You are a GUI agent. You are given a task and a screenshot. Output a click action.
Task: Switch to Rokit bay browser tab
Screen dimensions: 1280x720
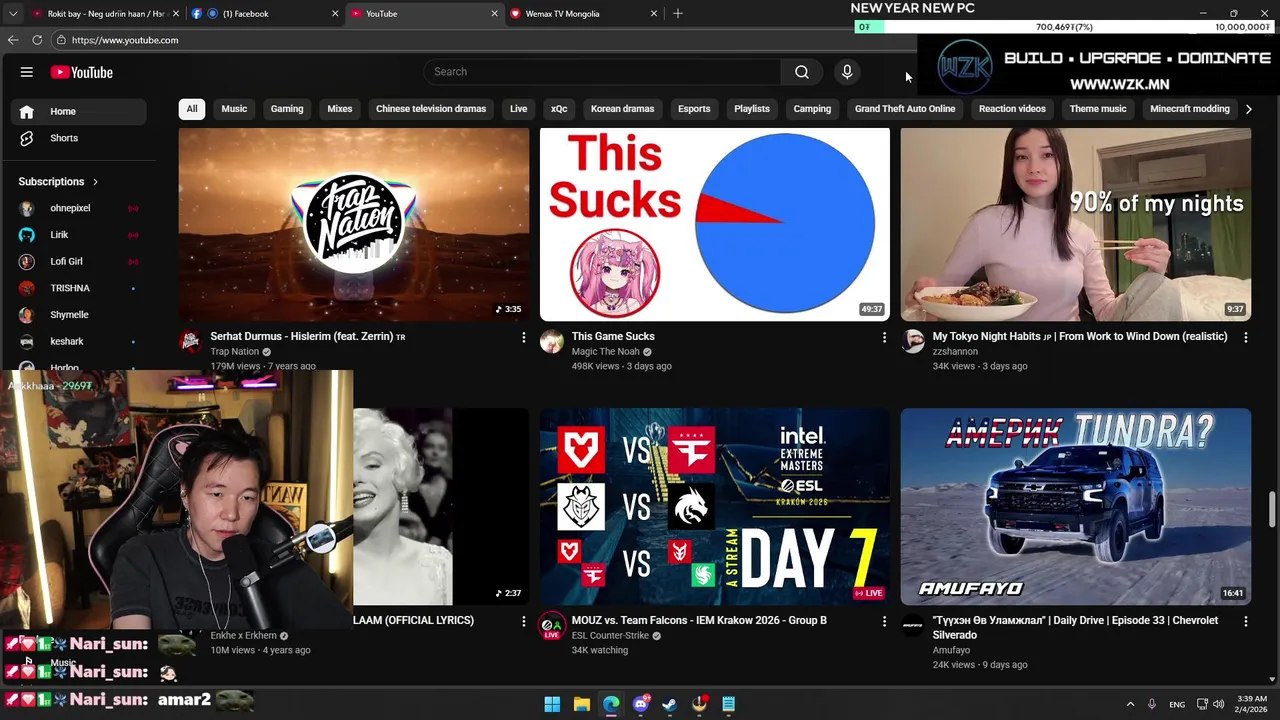click(104, 13)
